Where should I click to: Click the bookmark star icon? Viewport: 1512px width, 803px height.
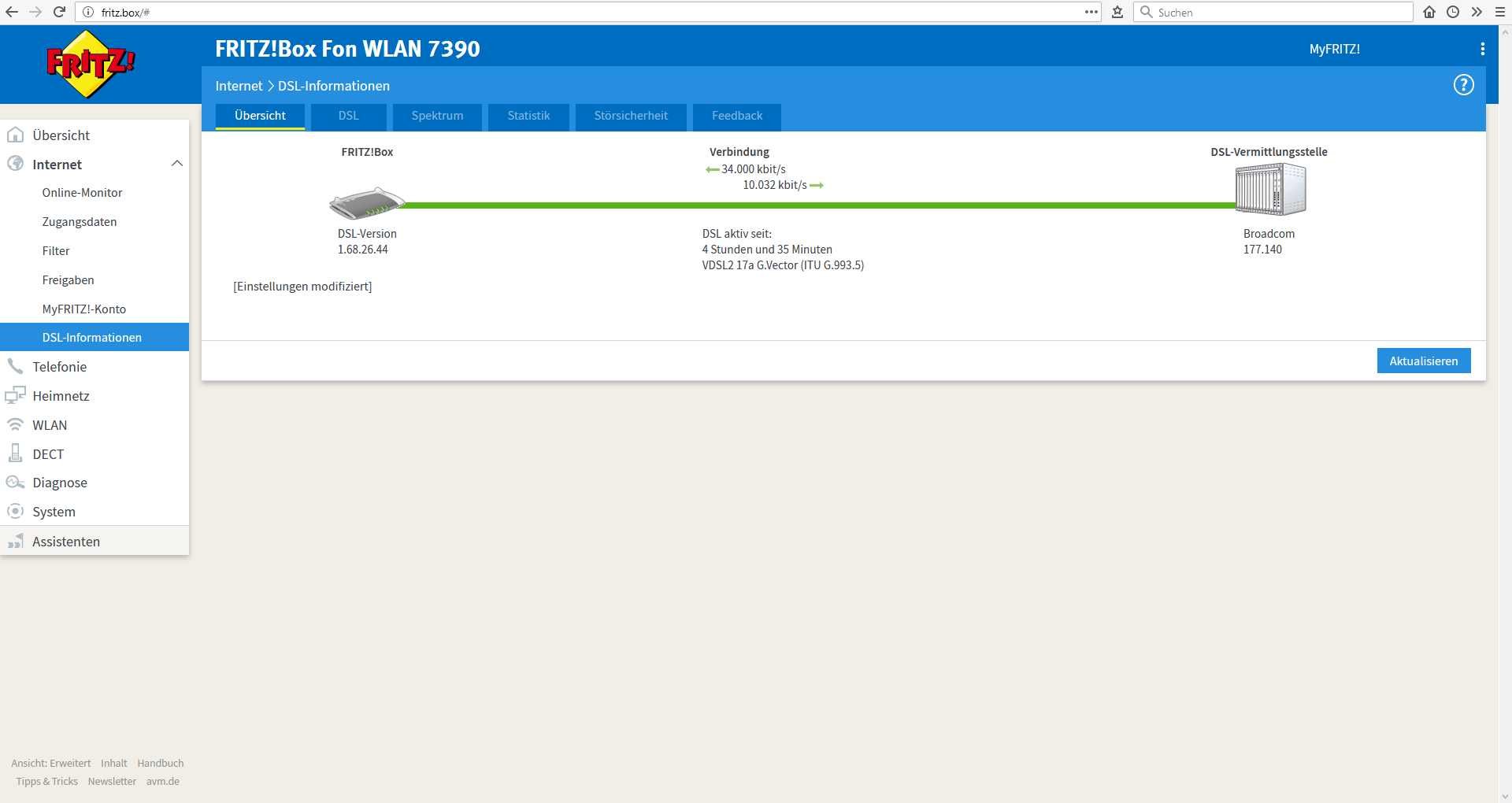pyautogui.click(x=1117, y=12)
